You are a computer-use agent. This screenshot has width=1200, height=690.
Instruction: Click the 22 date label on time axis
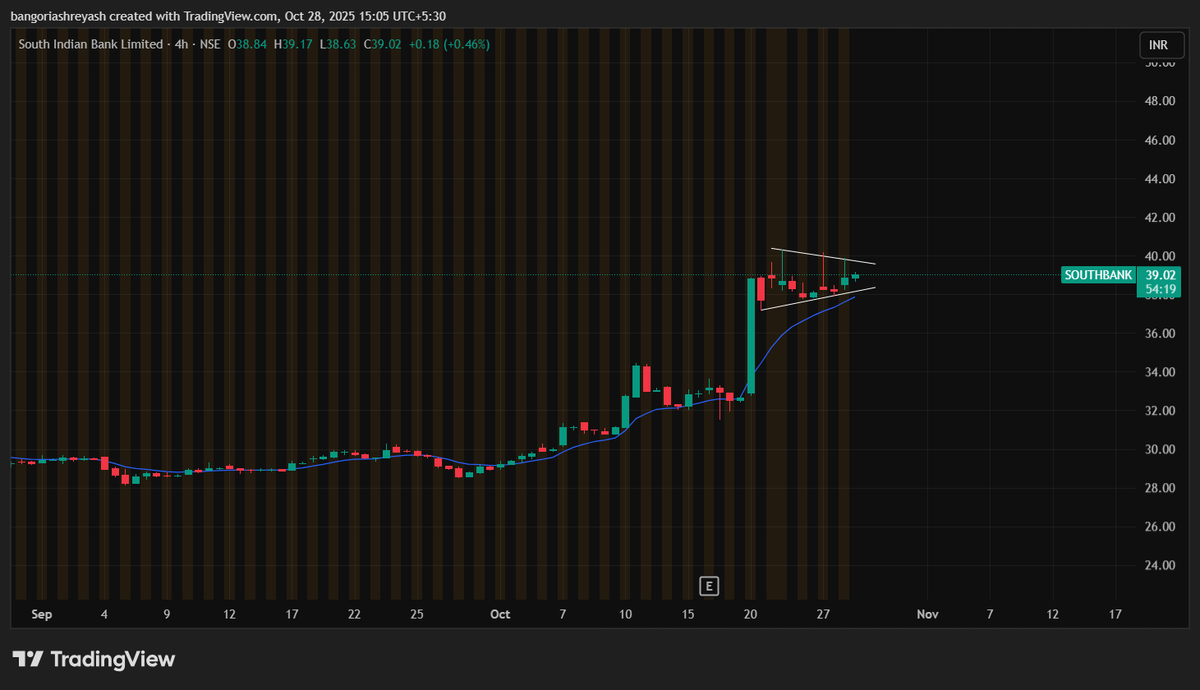point(354,614)
